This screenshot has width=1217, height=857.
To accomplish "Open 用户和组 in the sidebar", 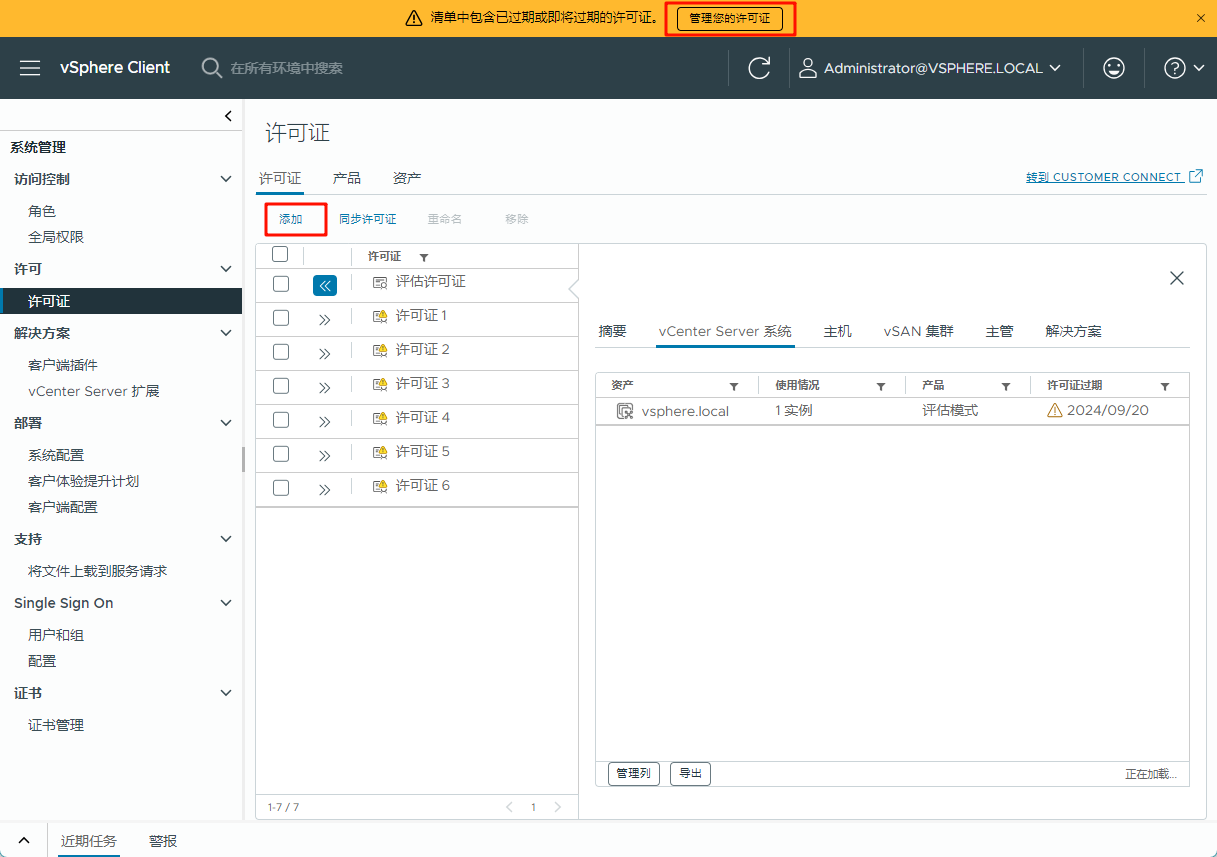I will [56, 635].
